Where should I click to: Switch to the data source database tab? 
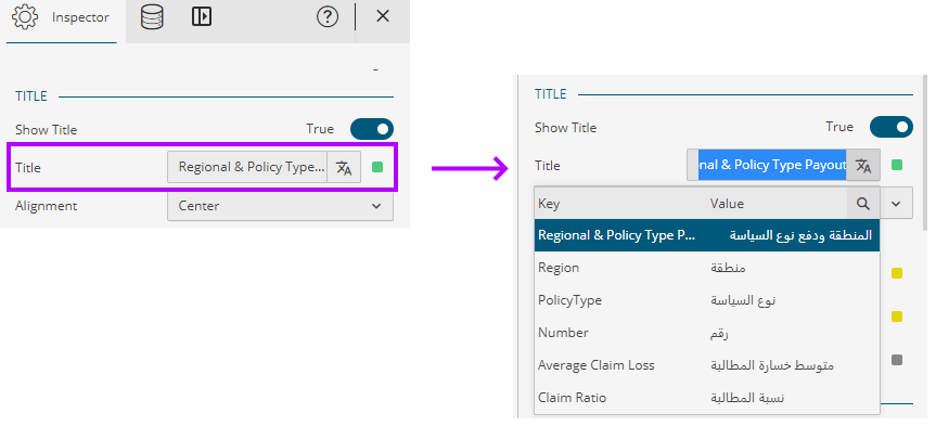[x=152, y=17]
